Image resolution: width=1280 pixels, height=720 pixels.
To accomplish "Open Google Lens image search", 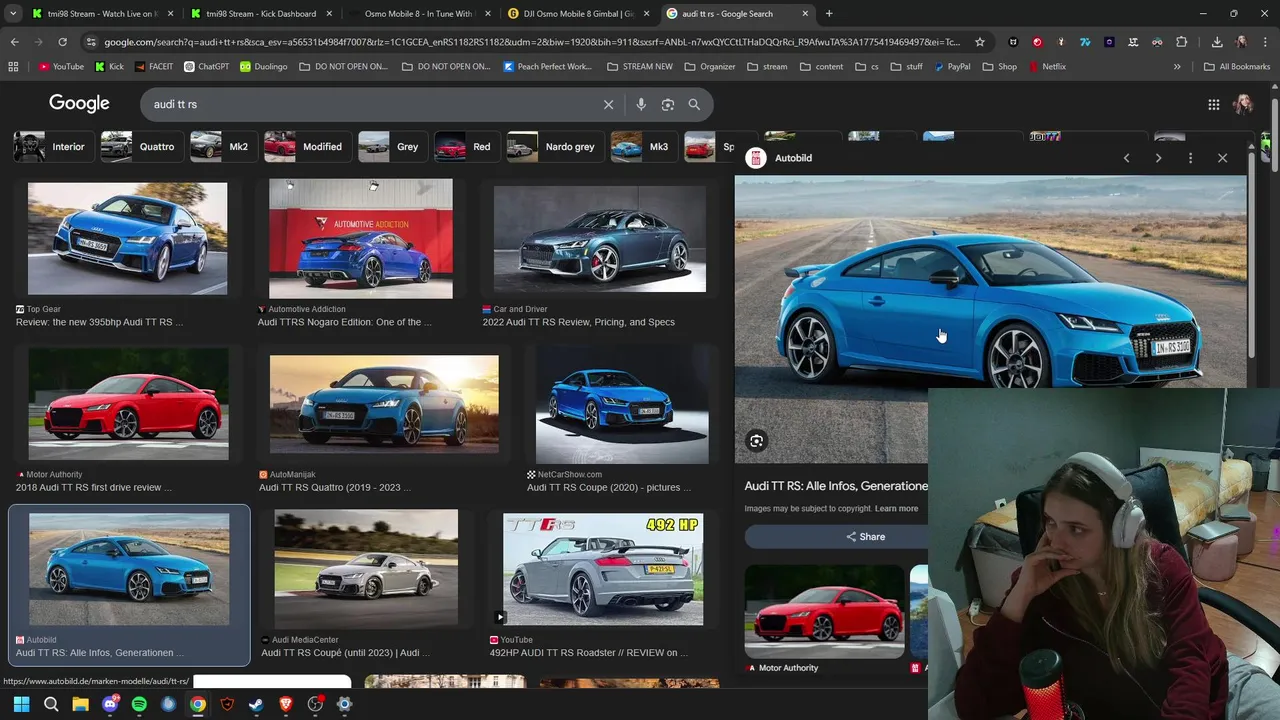I will point(667,104).
